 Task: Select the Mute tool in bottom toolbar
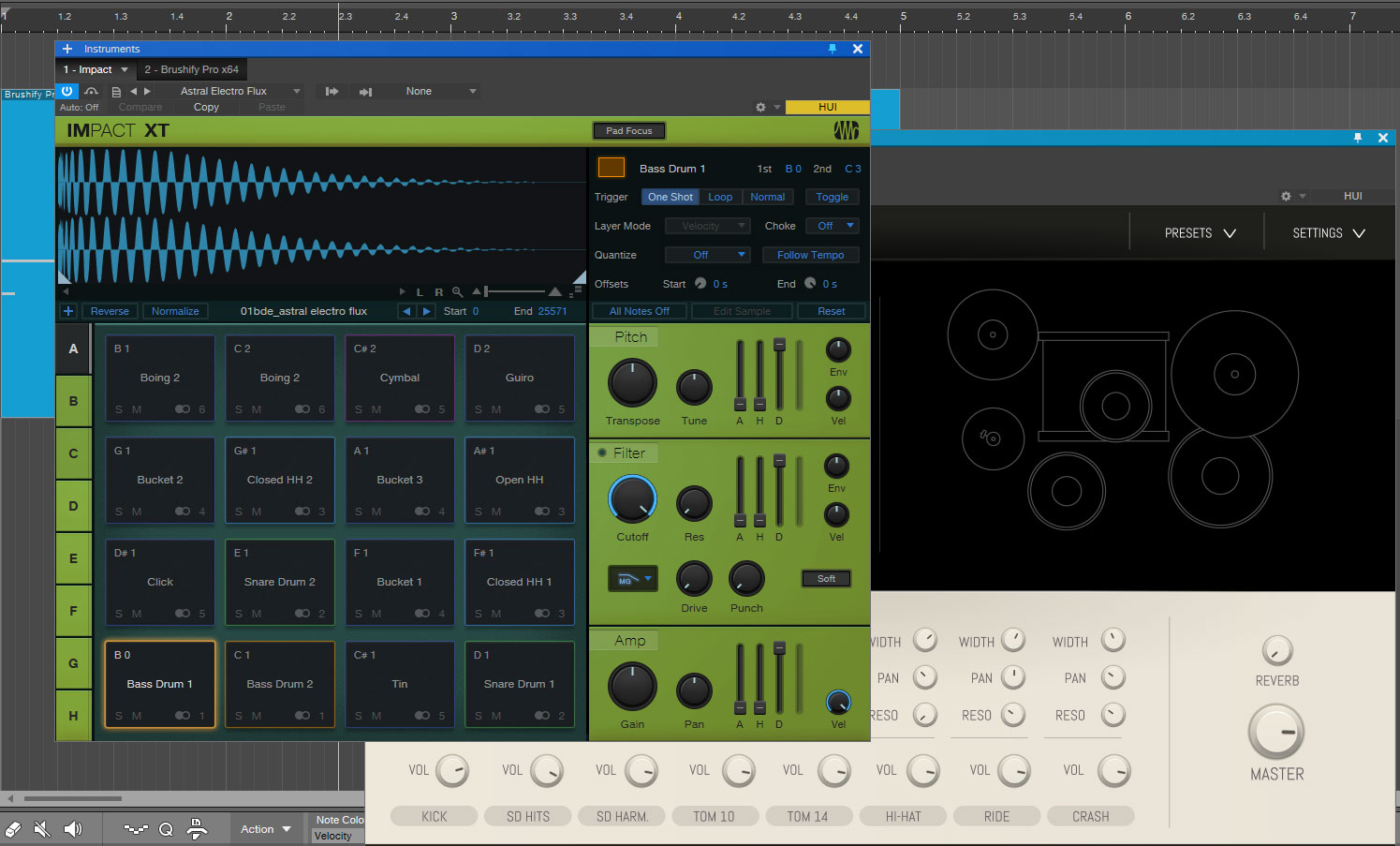pyautogui.click(x=42, y=829)
